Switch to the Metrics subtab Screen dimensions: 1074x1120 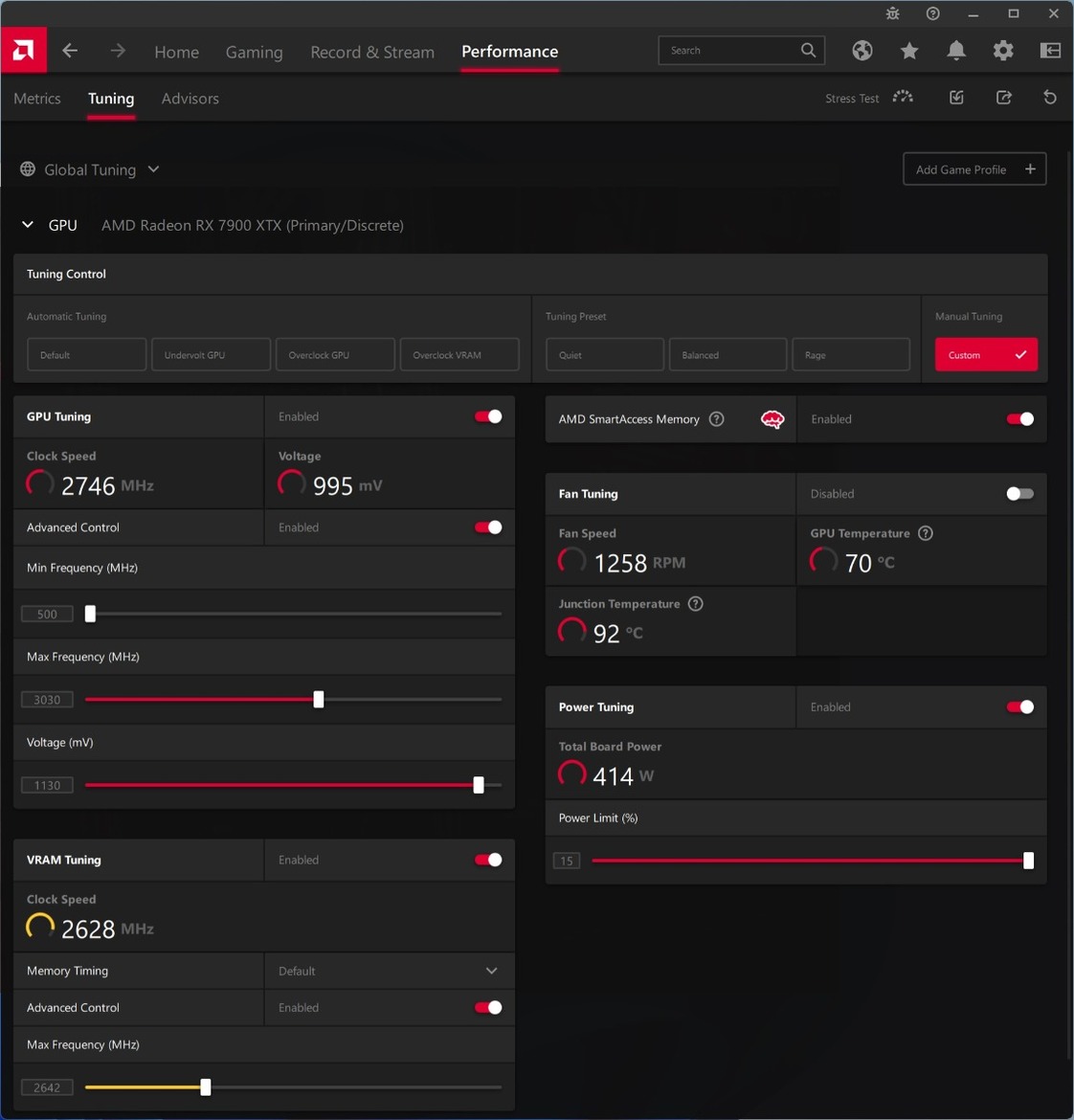tap(37, 99)
